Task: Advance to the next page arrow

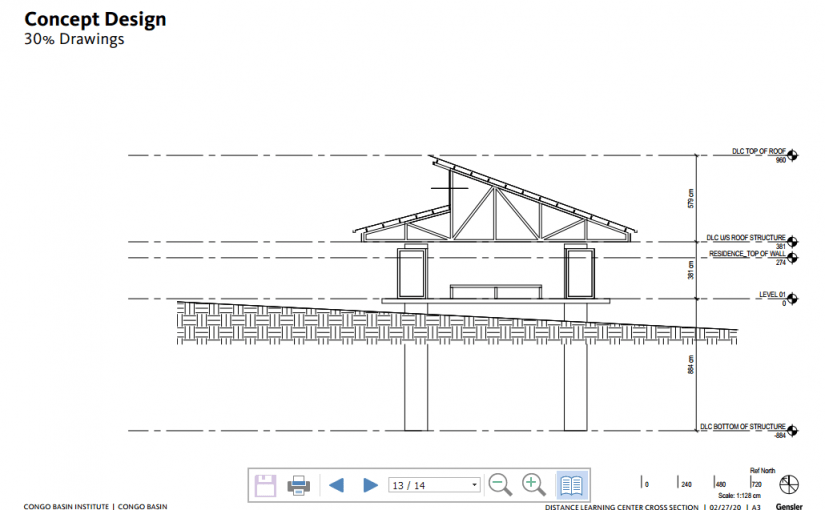Action: coord(369,485)
